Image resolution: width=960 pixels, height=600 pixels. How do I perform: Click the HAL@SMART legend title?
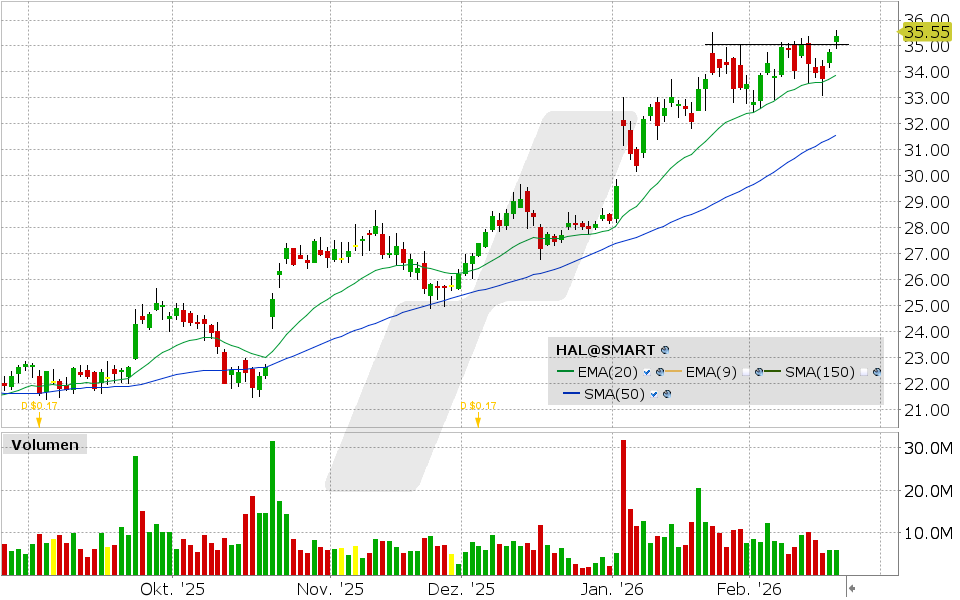tap(606, 350)
